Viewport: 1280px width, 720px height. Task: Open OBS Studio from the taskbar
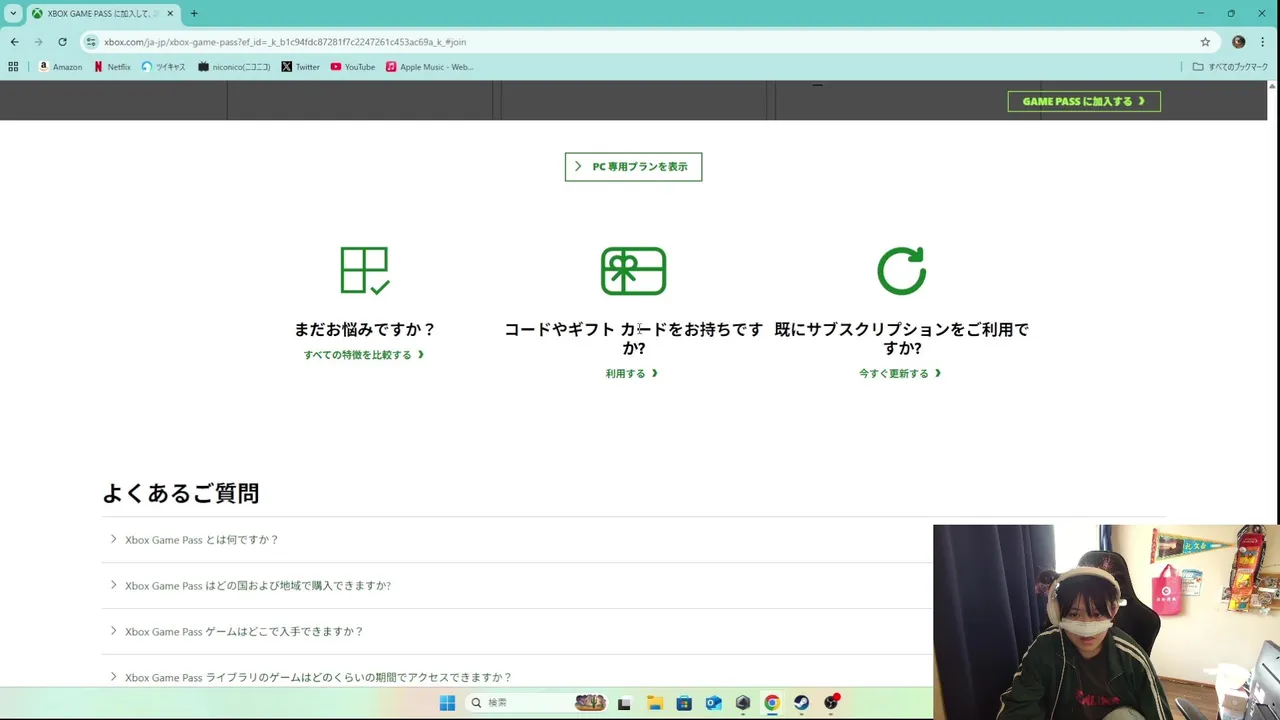pyautogui.click(x=831, y=703)
